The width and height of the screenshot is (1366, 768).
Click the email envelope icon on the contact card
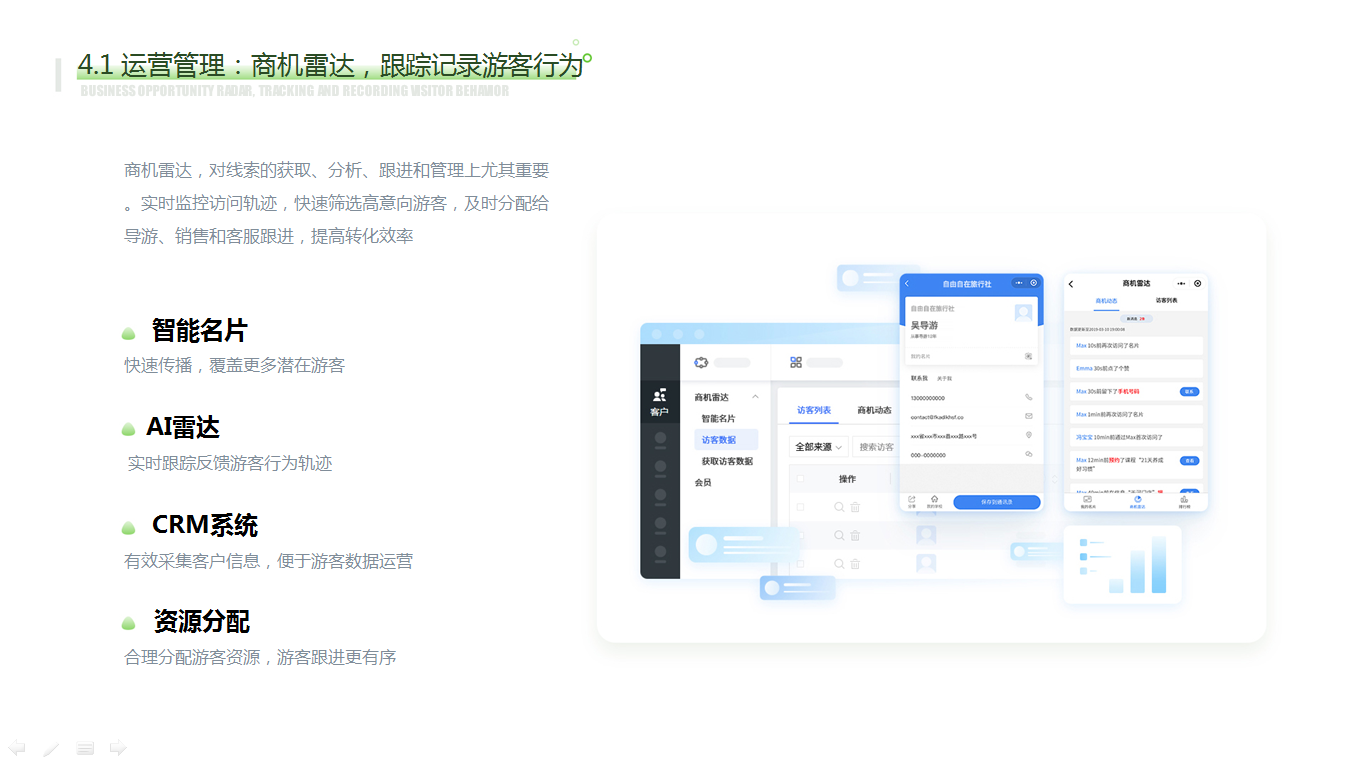[x=1028, y=416]
